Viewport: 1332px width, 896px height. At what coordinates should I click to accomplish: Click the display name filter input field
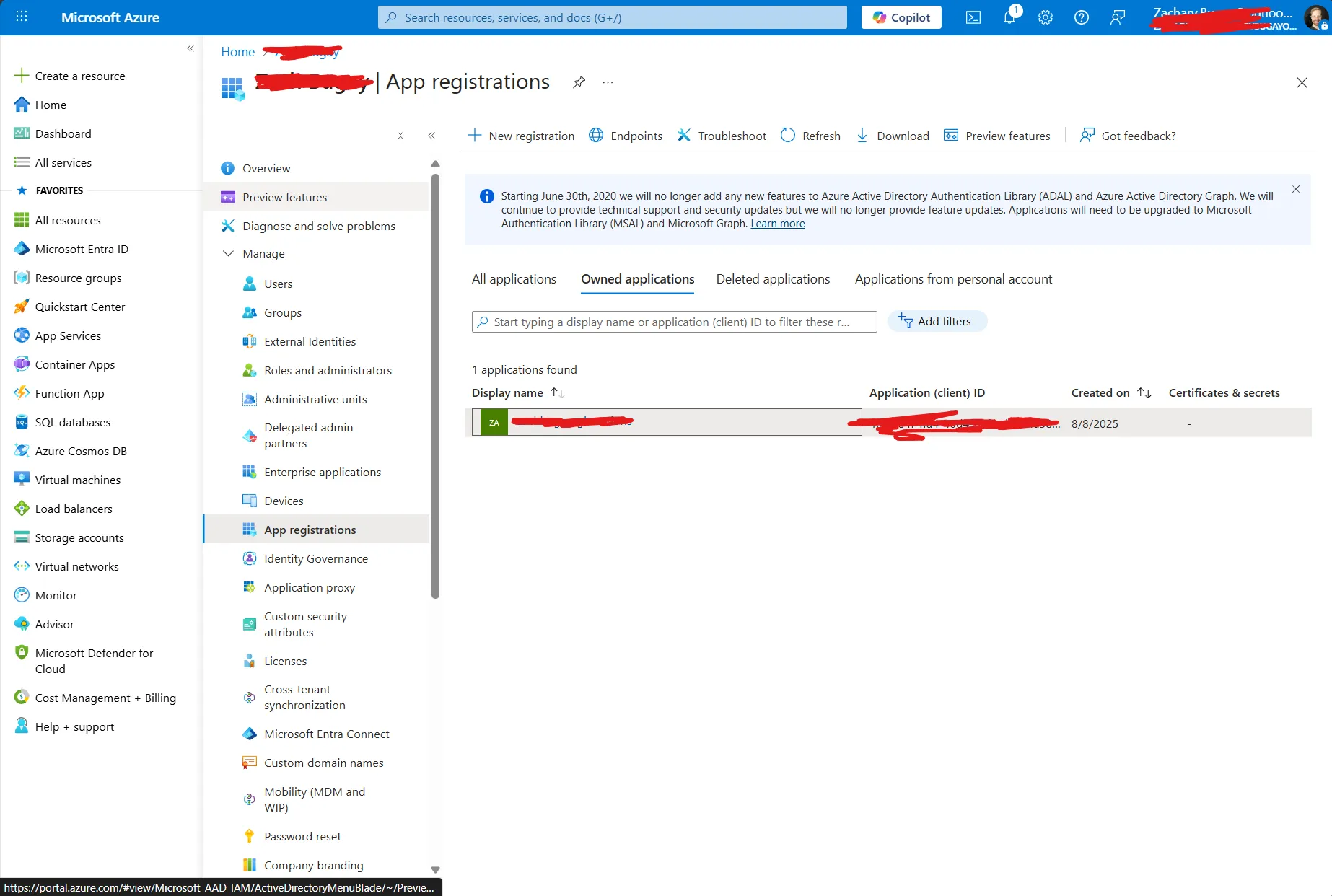pyautogui.click(x=673, y=322)
